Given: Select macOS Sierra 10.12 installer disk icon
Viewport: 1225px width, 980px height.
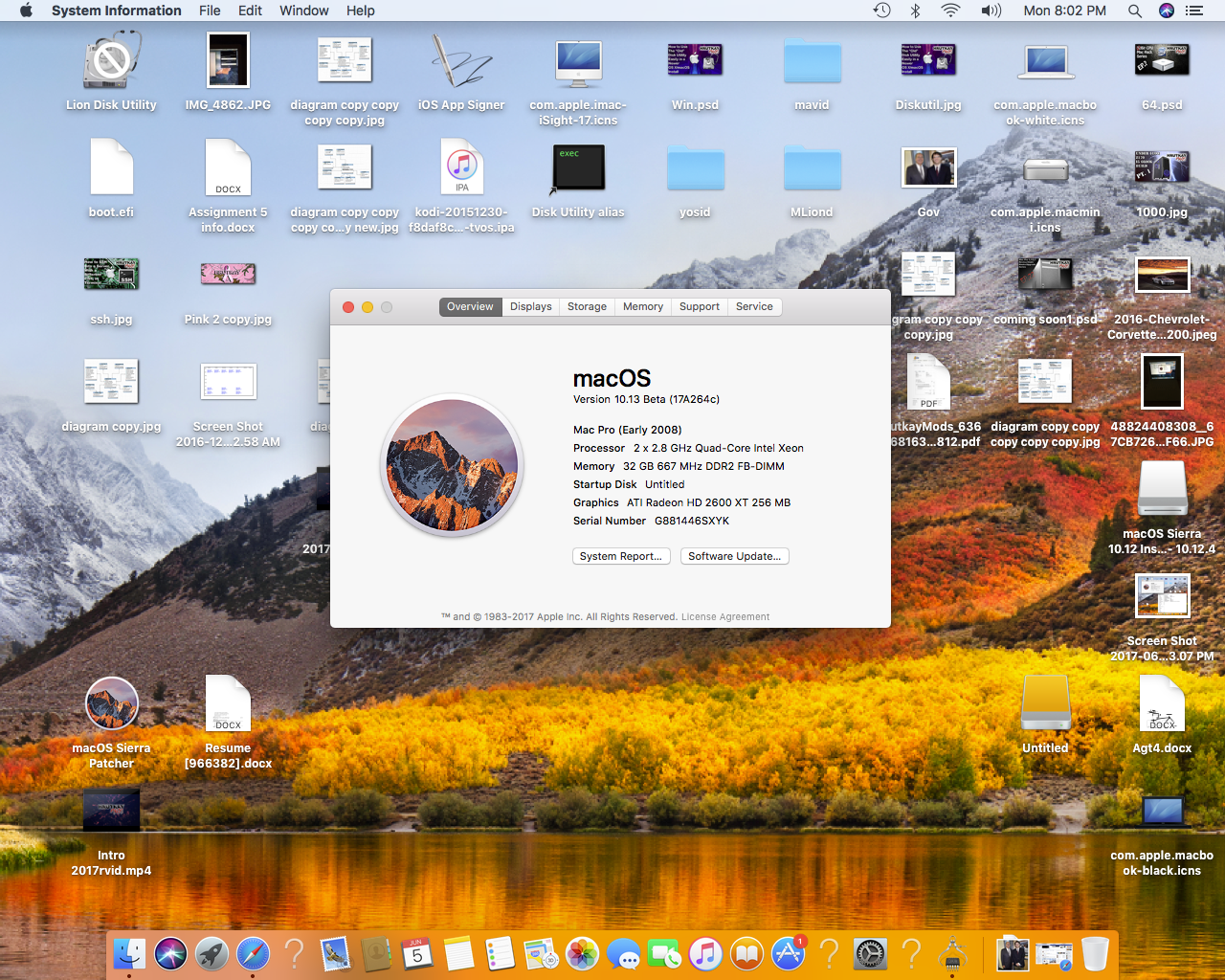Looking at the screenshot, I should (x=1162, y=490).
